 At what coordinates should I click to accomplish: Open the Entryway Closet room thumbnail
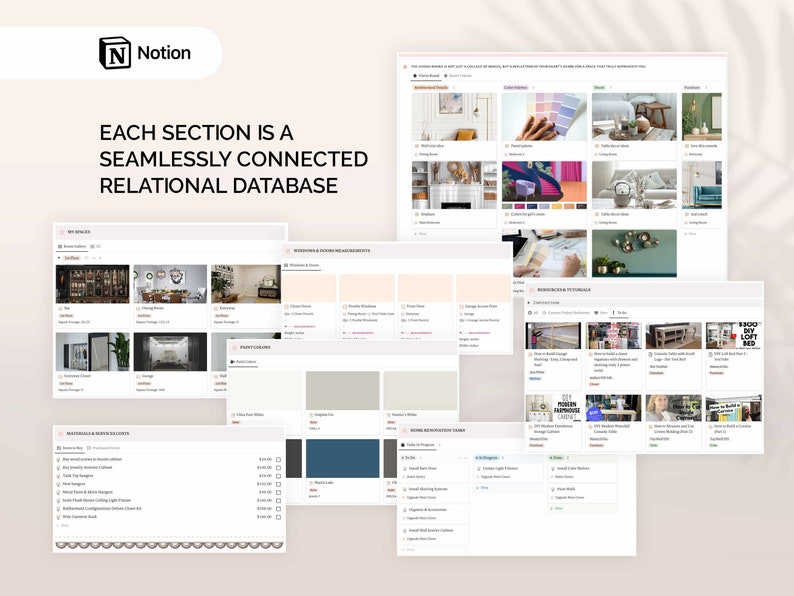(x=92, y=352)
